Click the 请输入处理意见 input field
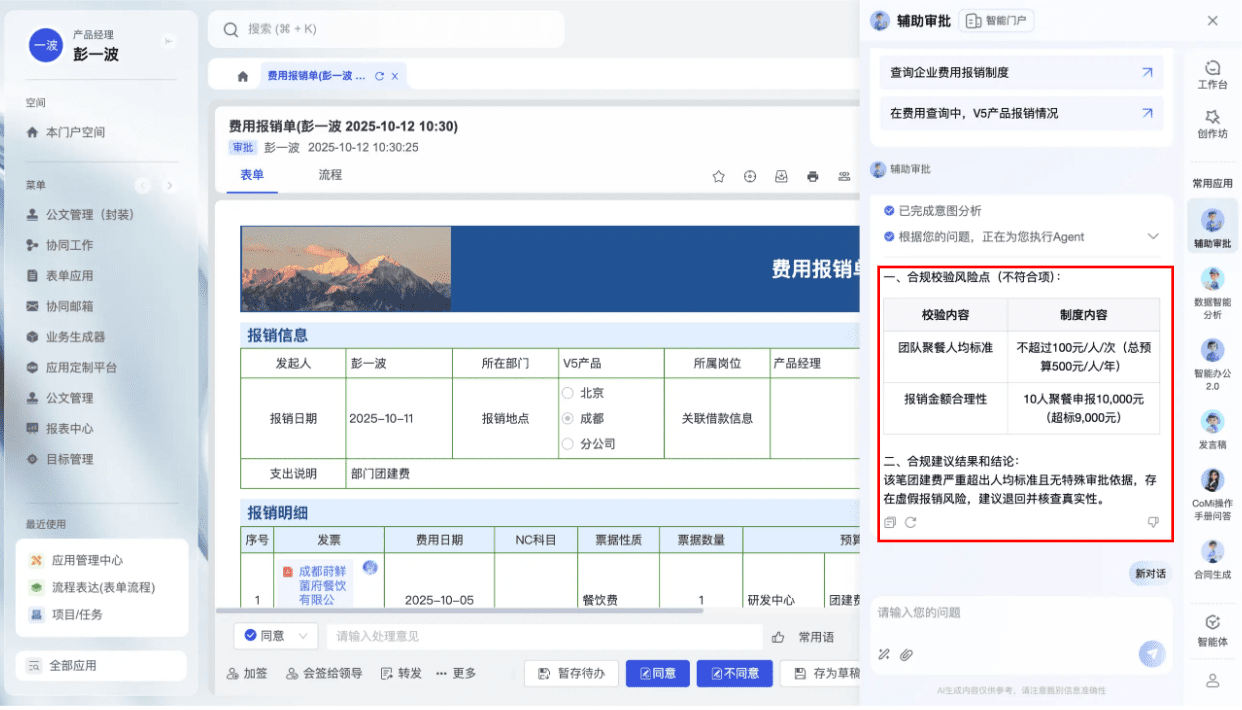 545,636
